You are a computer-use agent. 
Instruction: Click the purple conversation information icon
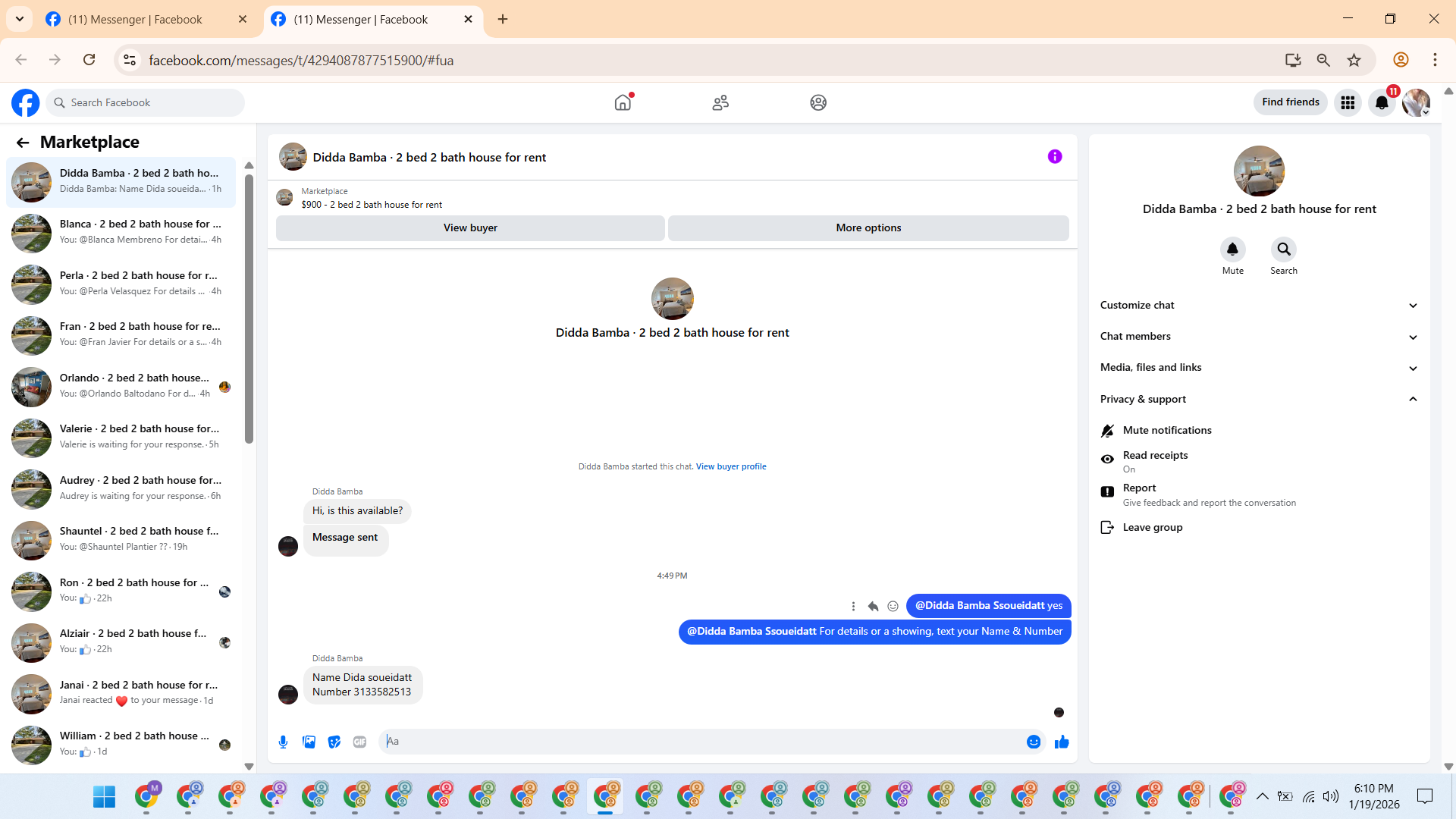1055,157
